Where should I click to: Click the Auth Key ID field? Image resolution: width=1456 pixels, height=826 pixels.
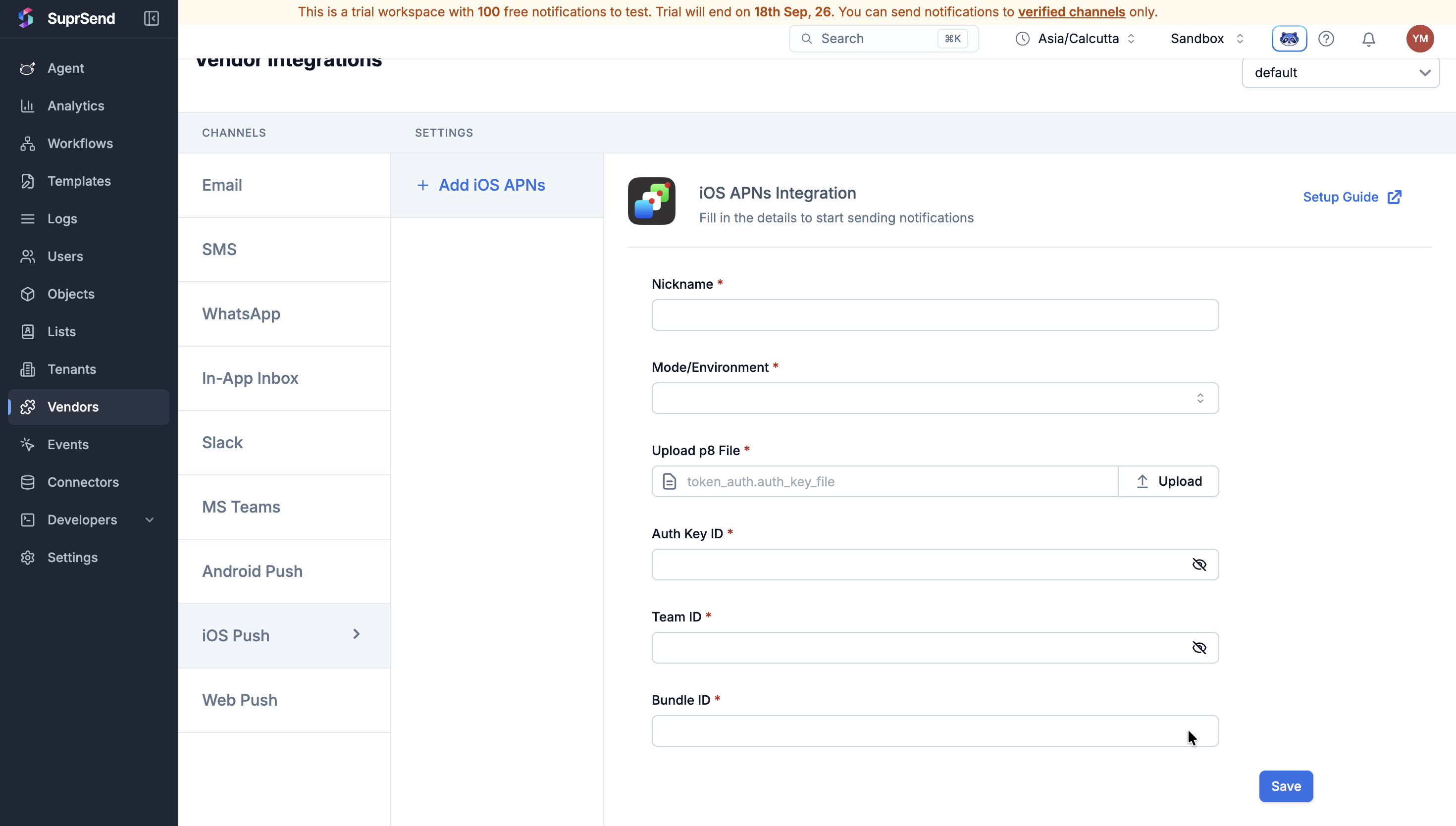(935, 565)
